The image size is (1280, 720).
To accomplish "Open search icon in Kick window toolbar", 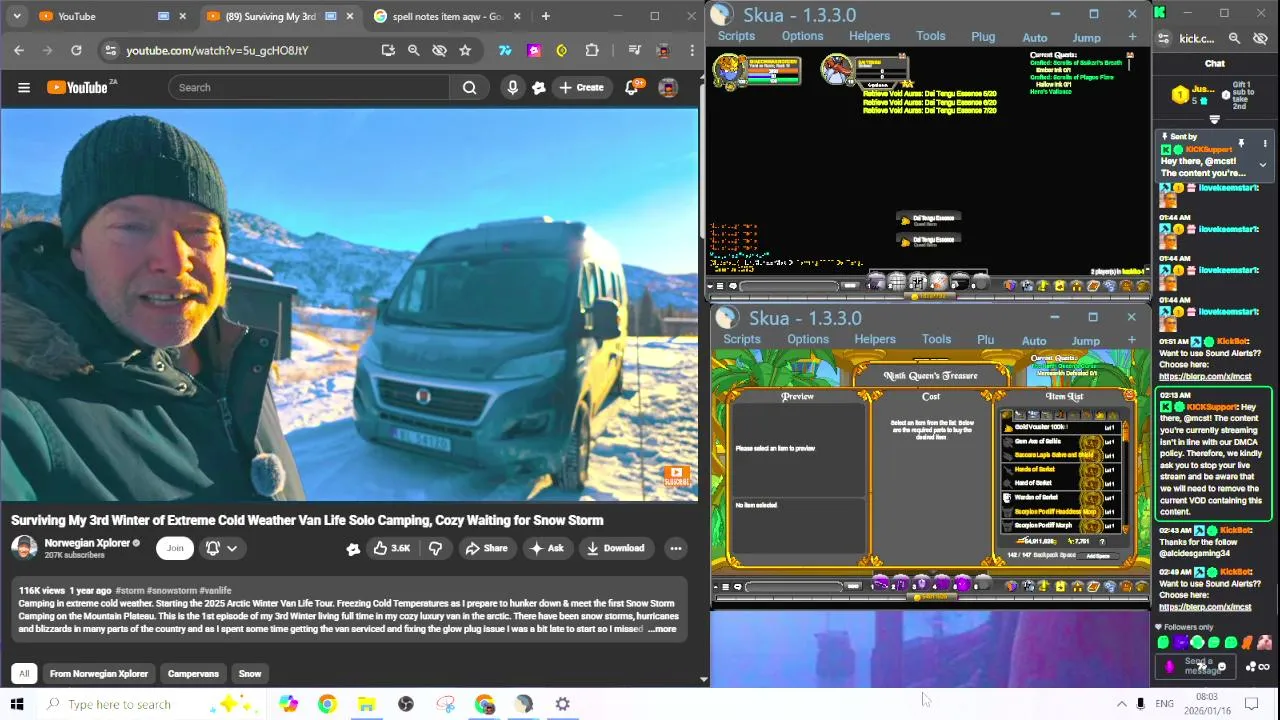I will pos(1234,38).
